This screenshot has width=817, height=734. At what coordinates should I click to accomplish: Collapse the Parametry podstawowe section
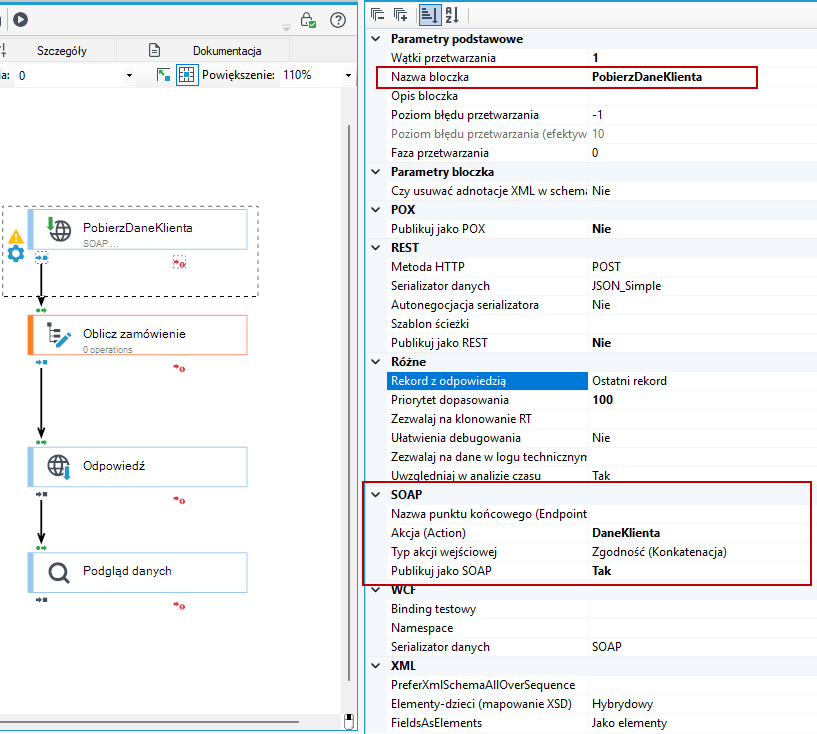376,39
